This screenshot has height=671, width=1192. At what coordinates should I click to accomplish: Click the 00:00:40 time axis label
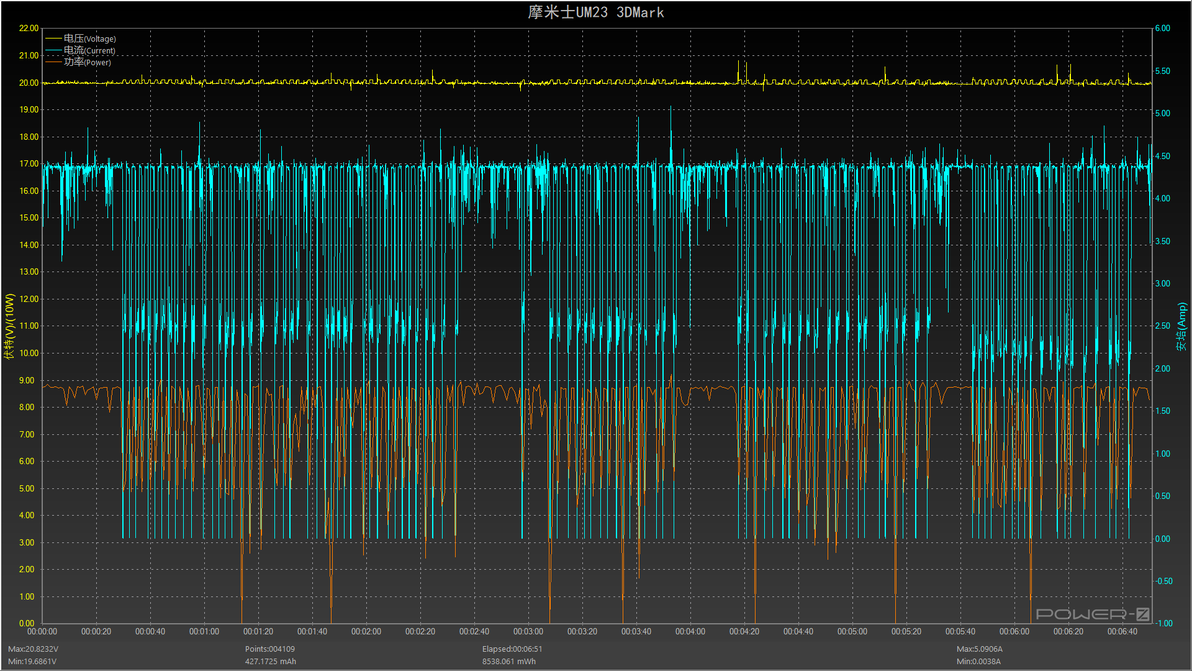[x=150, y=631]
